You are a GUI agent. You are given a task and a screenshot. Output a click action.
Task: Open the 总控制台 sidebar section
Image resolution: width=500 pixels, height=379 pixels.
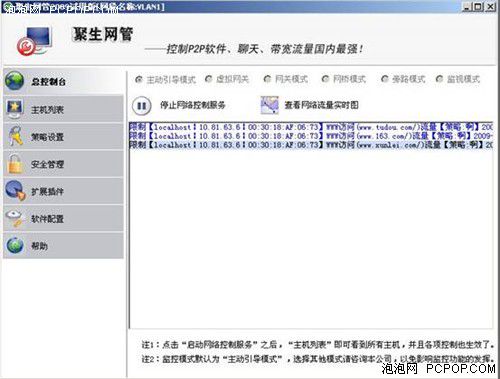coord(63,81)
